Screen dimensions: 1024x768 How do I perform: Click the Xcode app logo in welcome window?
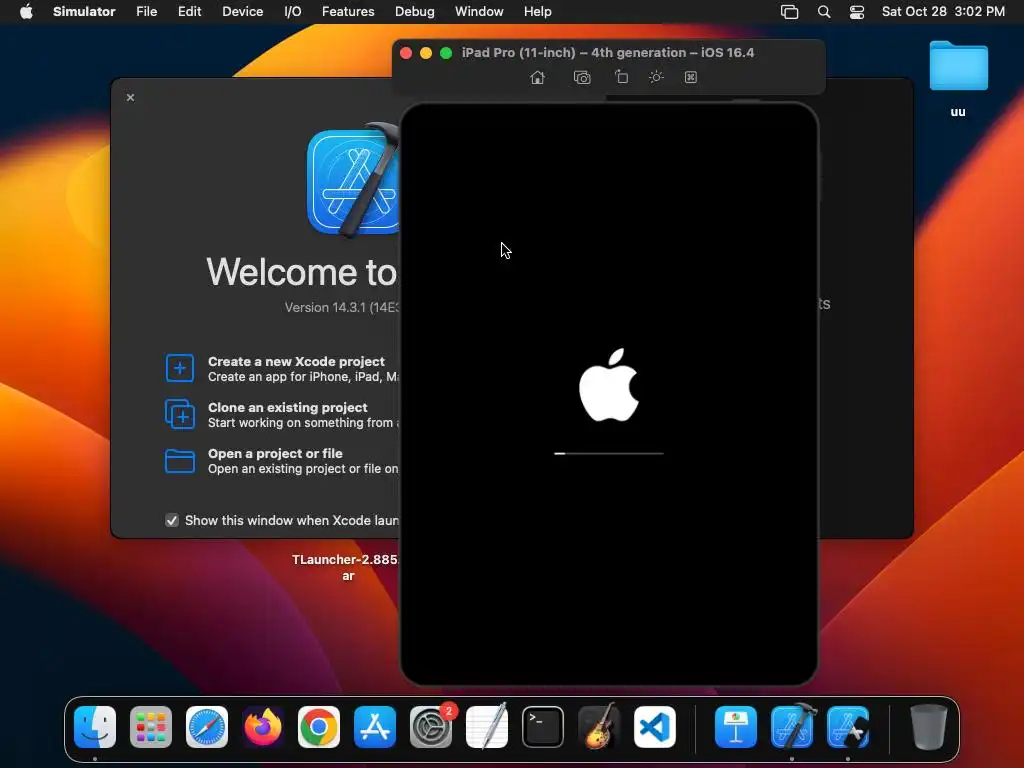click(354, 180)
